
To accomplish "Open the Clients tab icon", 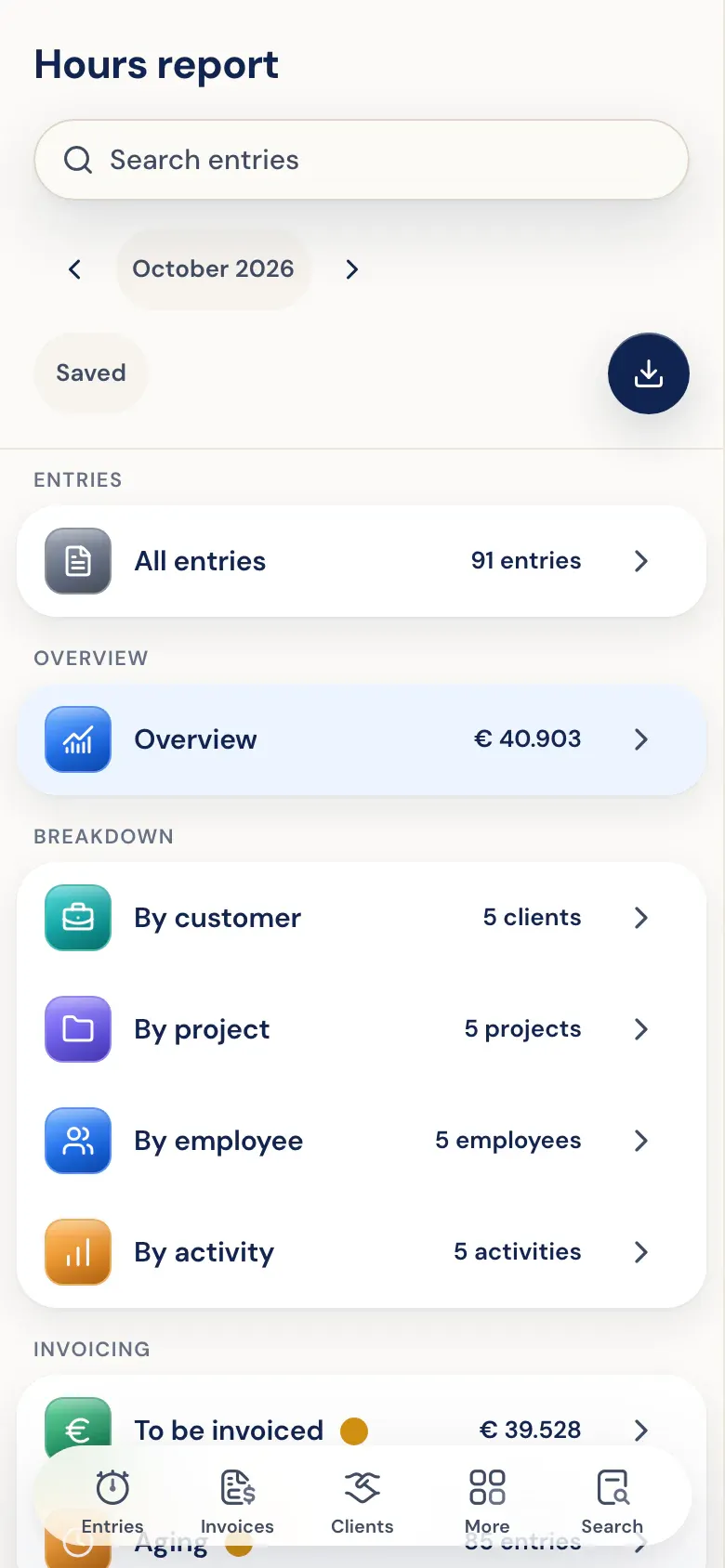I will pyautogui.click(x=362, y=1487).
